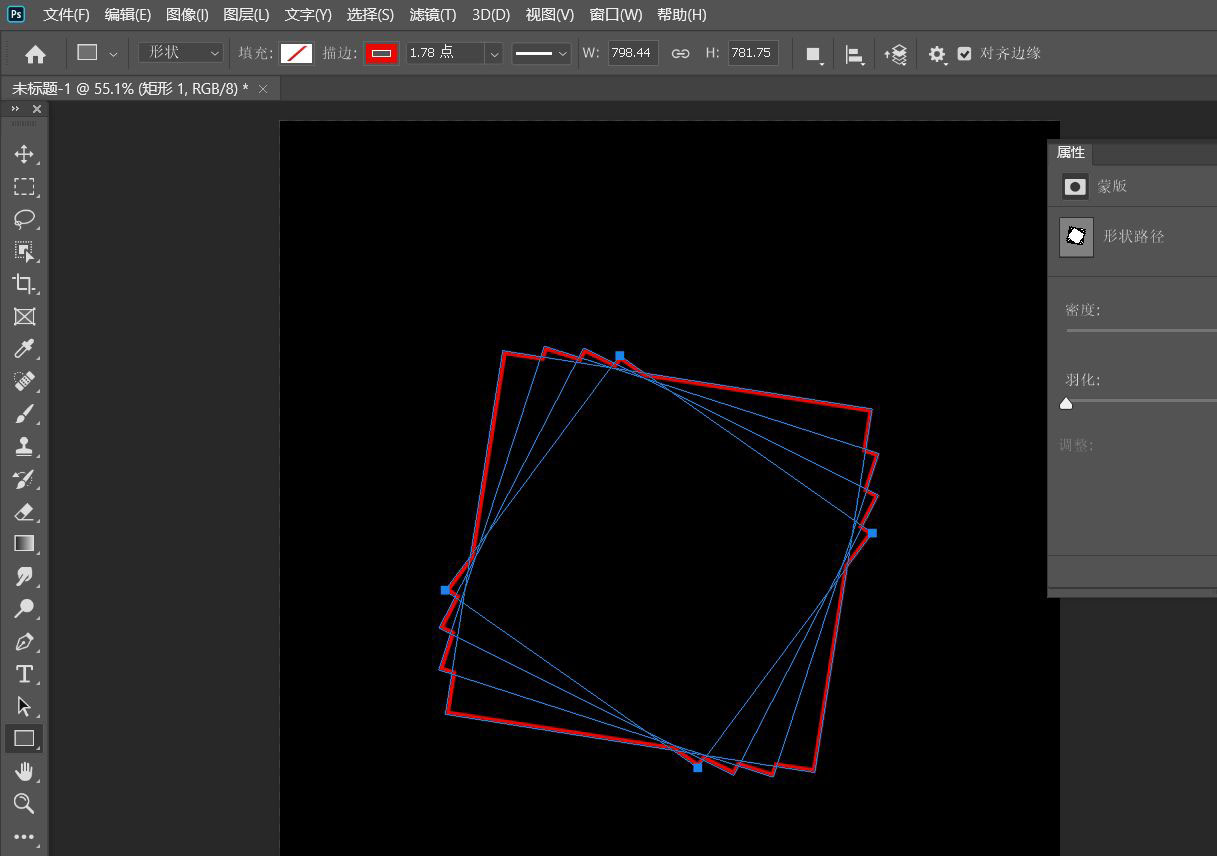Click the red stroke color swatch
Screen dimensions: 1217x856
point(381,53)
